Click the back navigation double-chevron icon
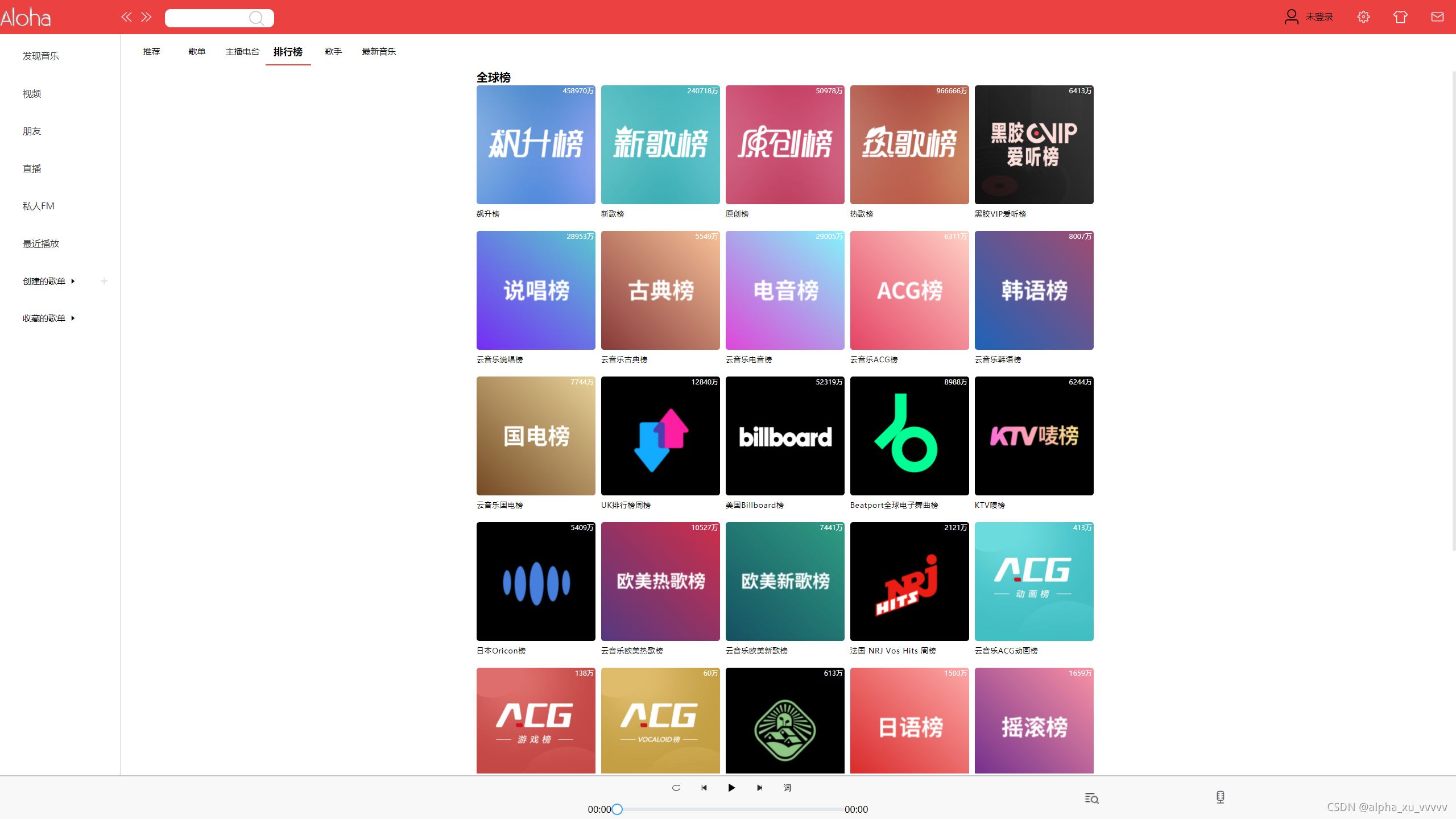The image size is (1456, 819). click(126, 17)
